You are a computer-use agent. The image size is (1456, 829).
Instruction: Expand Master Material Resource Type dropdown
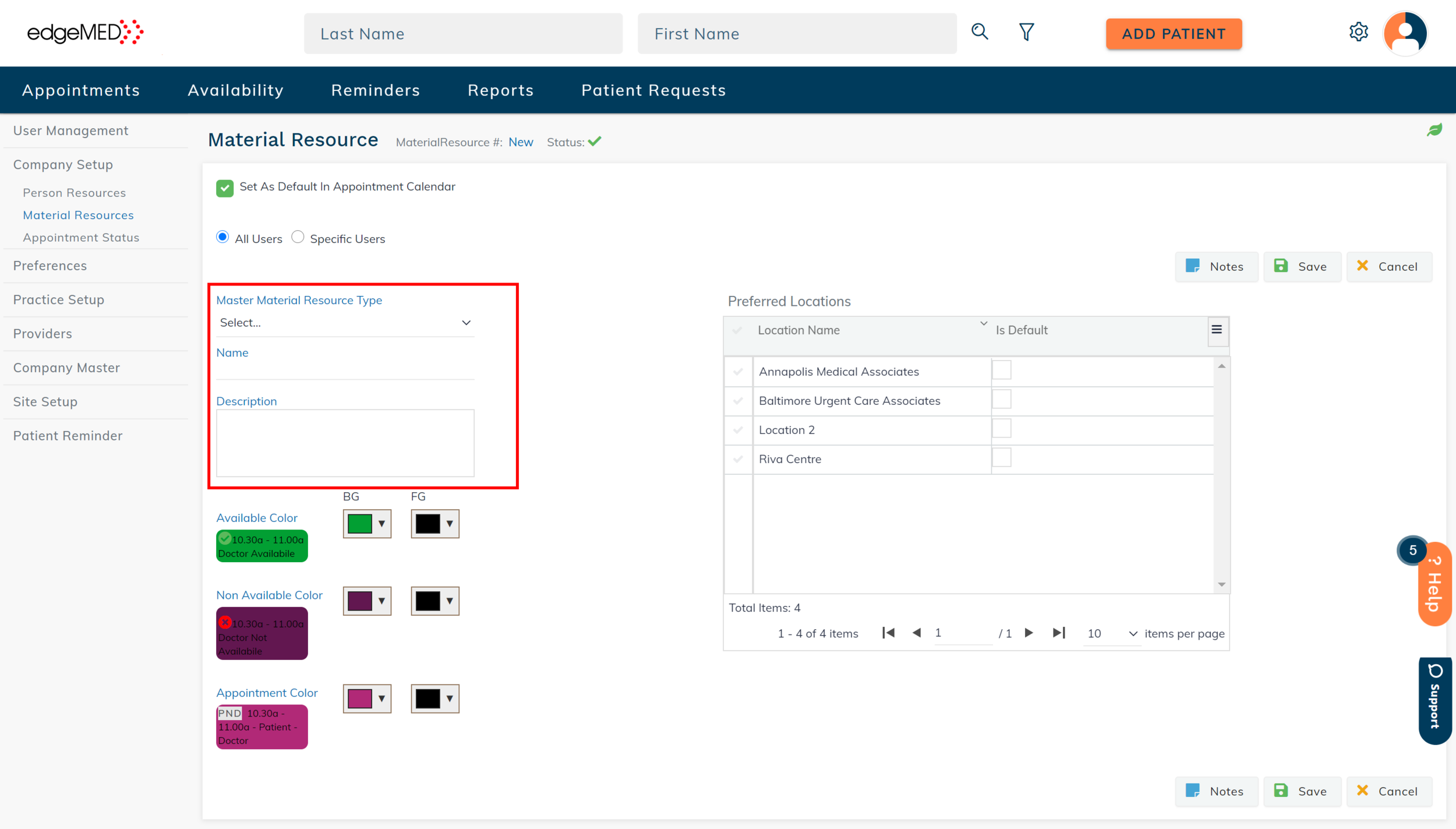466,323
